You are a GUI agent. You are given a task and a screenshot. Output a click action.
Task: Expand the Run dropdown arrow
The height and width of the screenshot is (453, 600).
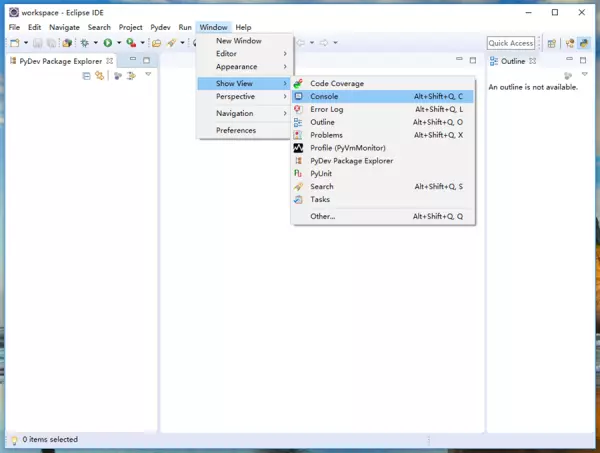(x=119, y=43)
